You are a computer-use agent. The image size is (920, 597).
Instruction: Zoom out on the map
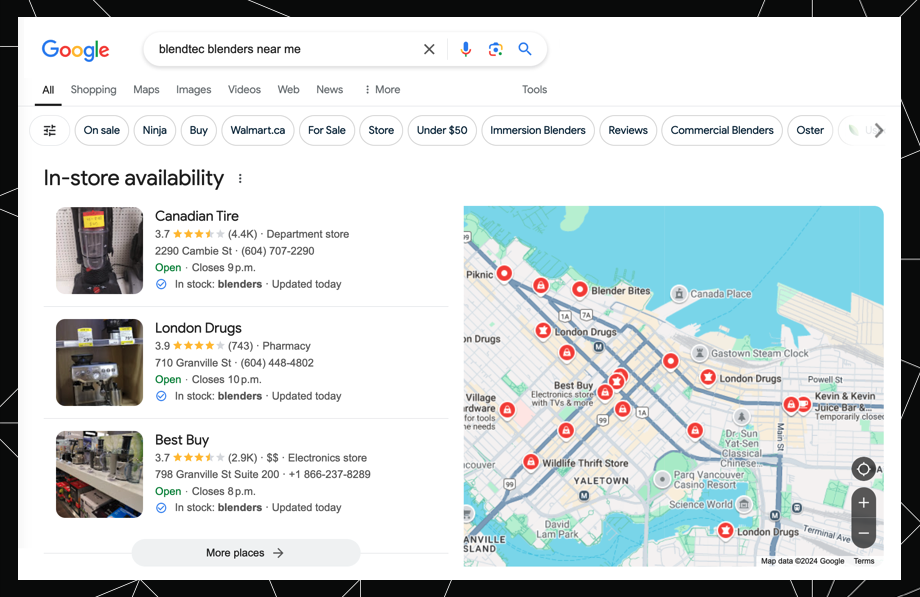click(x=863, y=533)
